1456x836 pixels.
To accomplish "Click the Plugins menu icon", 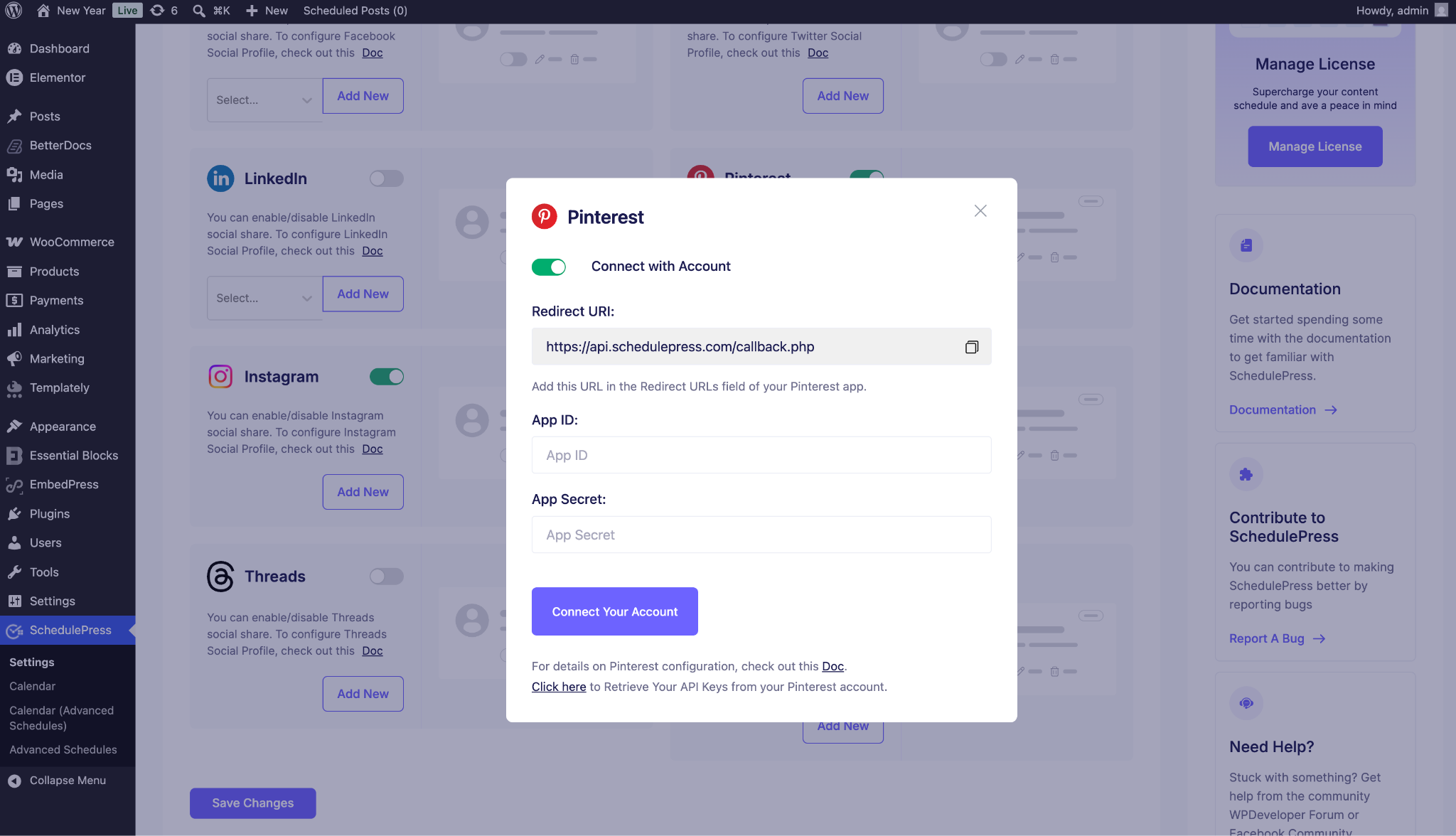I will pyautogui.click(x=14, y=513).
